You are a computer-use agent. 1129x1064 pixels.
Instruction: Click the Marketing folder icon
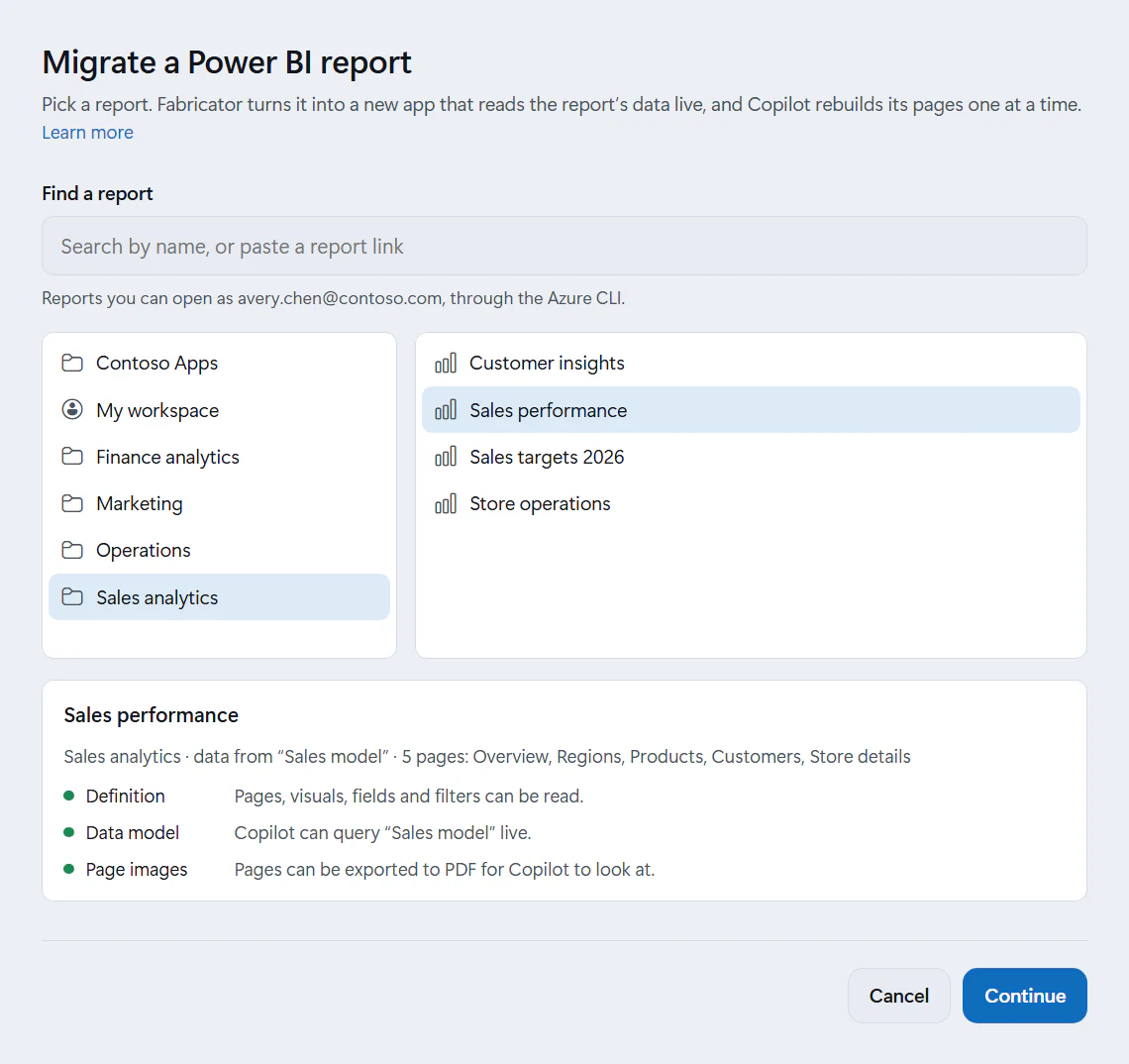click(72, 503)
